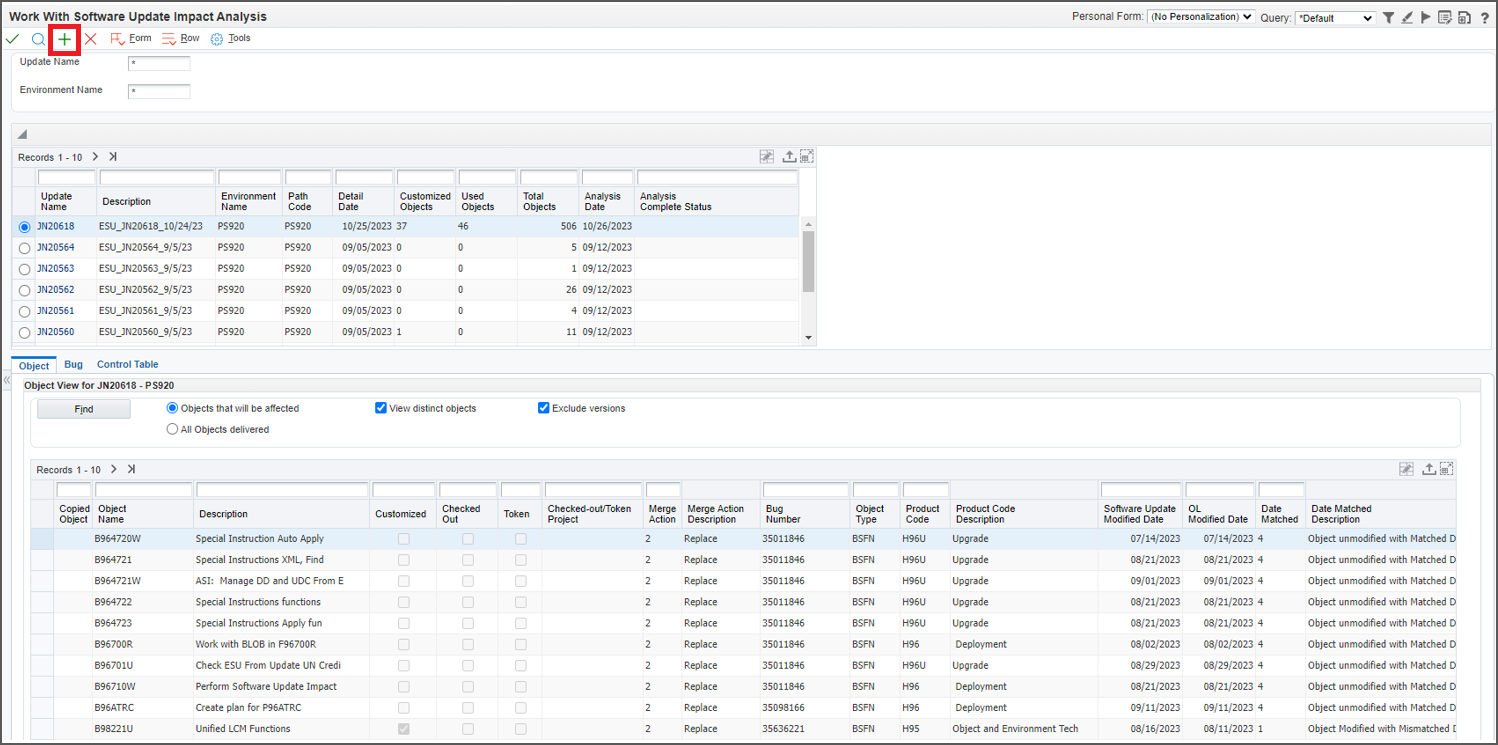Switch to the Bug tab
1498x745 pixels.
[x=73, y=365]
